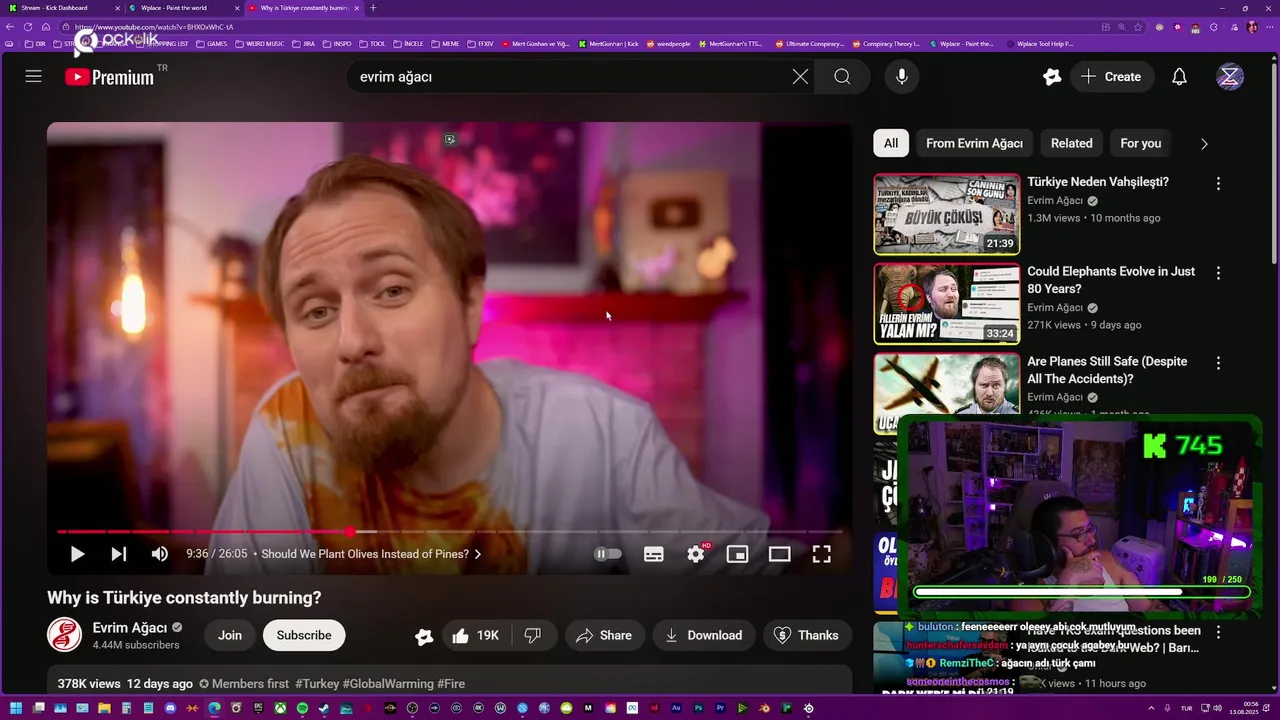Click sparkle Ask icon next to like button
The image size is (1280, 720).
[424, 636]
